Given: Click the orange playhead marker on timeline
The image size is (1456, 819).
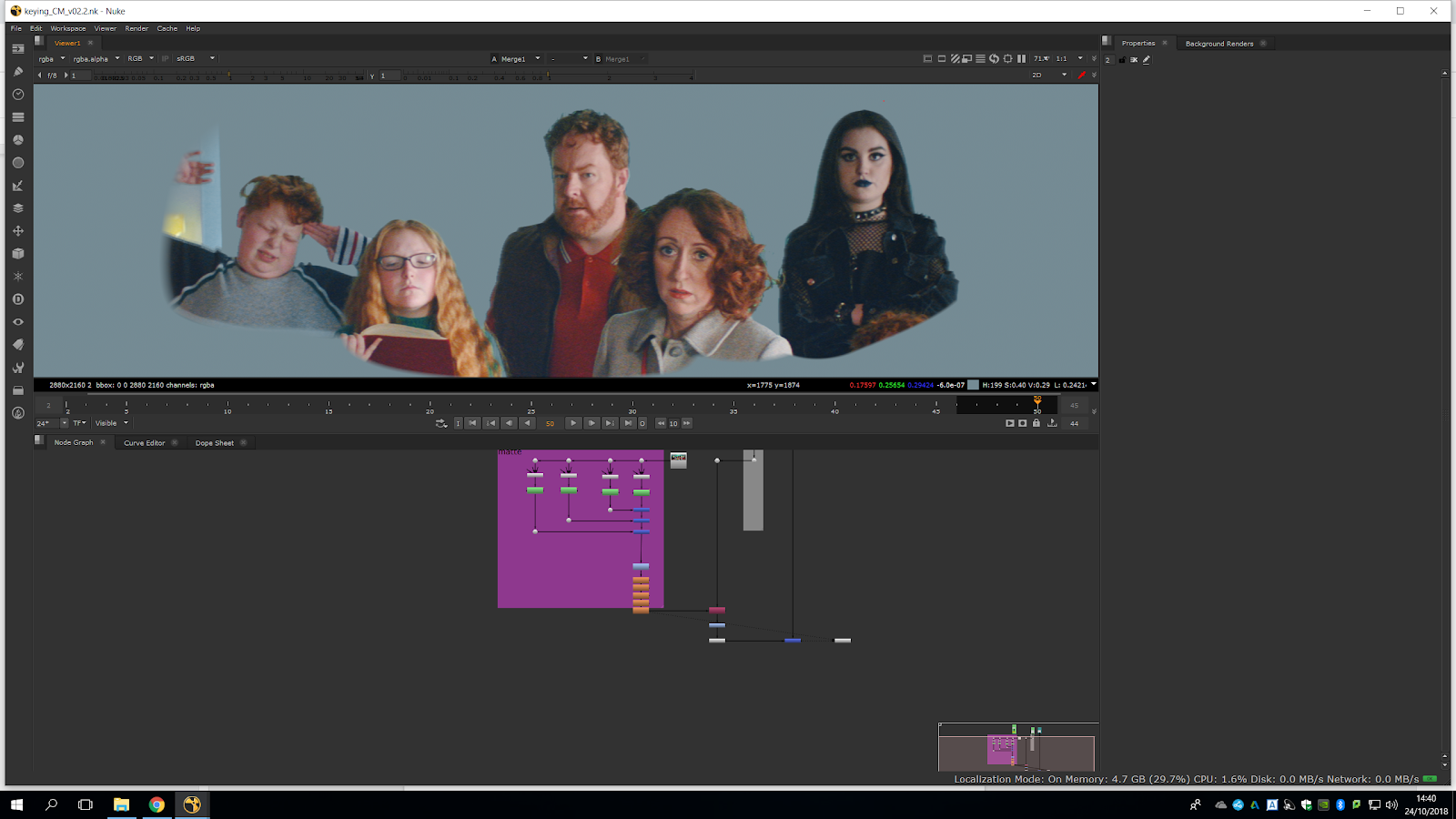Looking at the screenshot, I should click(1036, 401).
